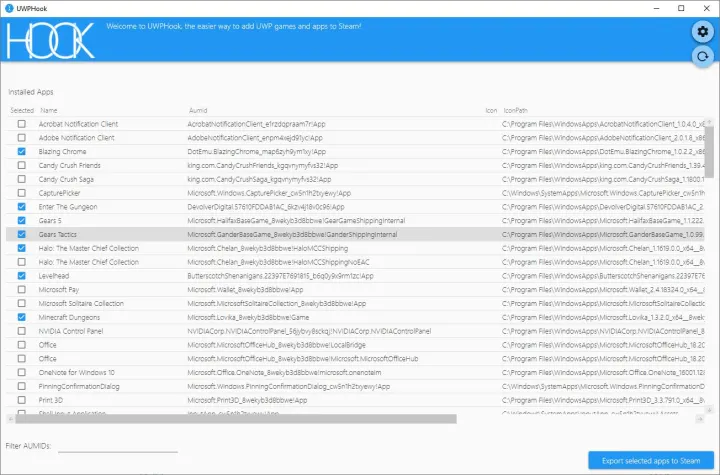Click Export selected apps to Steam
Screen dimensions: 720x475
(651, 460)
